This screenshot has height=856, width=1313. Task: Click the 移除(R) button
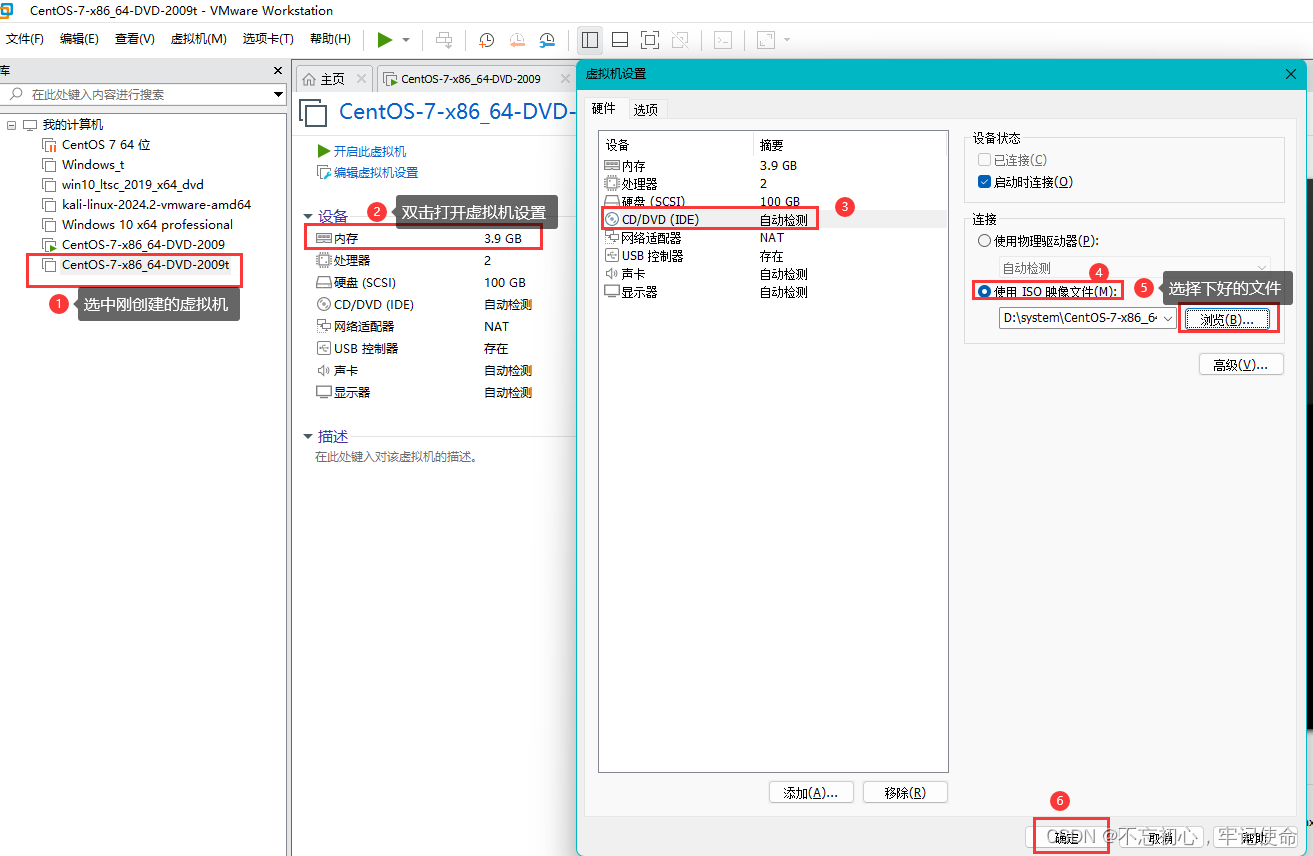pyautogui.click(x=905, y=792)
